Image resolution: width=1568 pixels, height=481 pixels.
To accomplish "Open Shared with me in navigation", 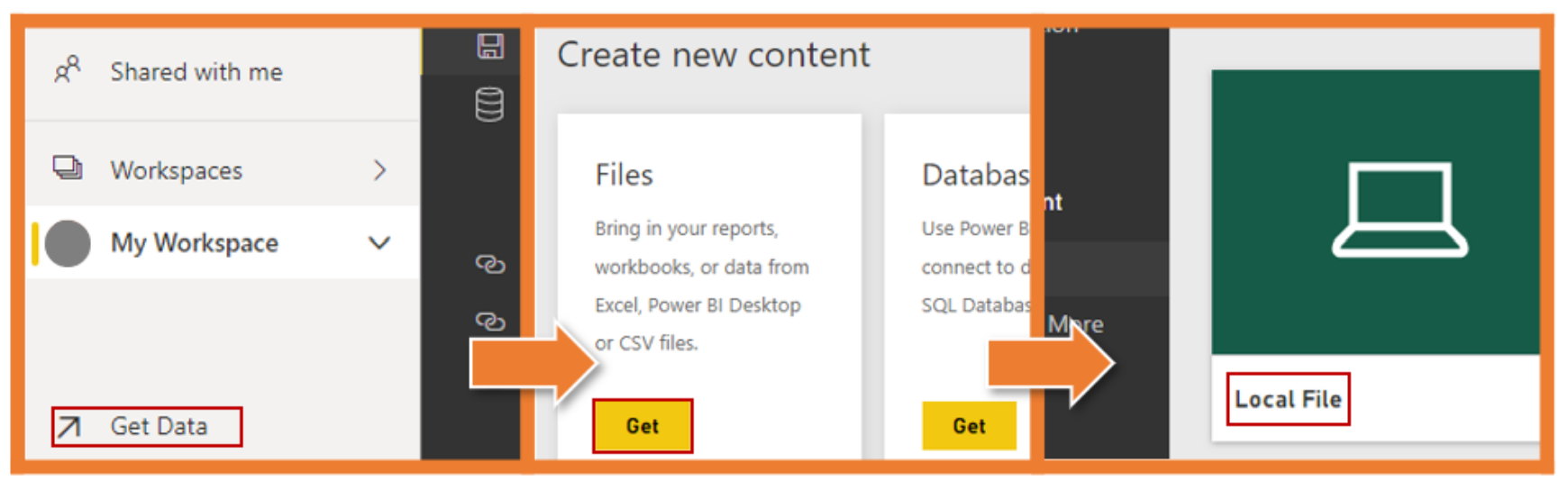I will [x=196, y=71].
